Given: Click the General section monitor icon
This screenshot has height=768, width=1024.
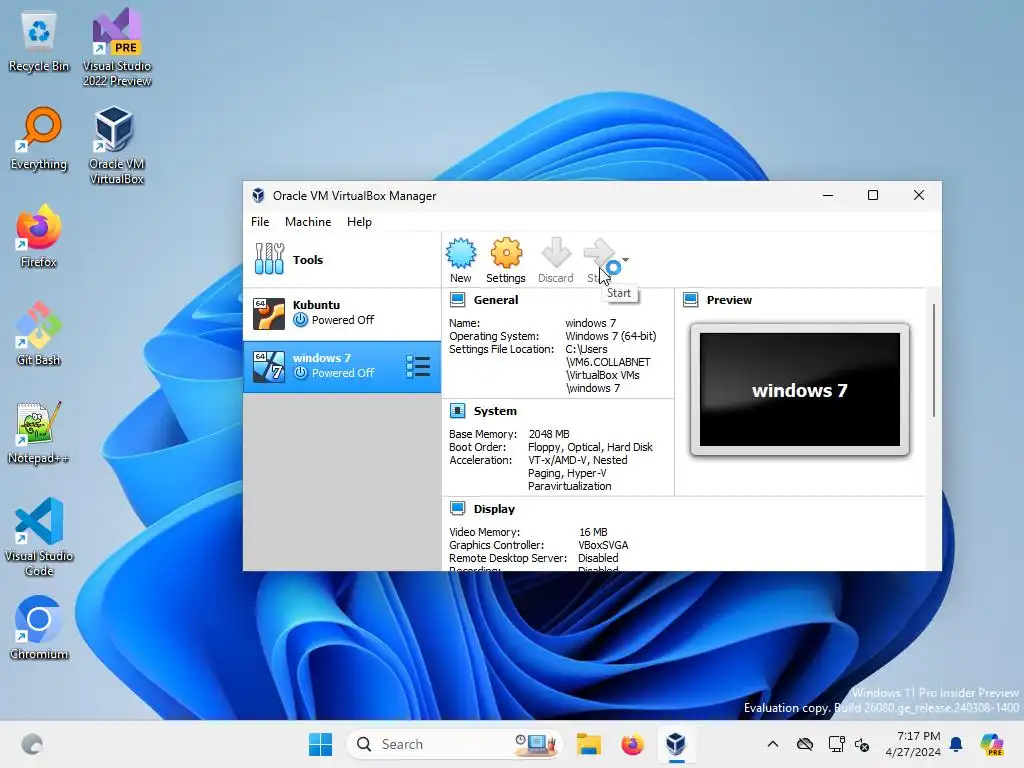Looking at the screenshot, I should [x=458, y=300].
